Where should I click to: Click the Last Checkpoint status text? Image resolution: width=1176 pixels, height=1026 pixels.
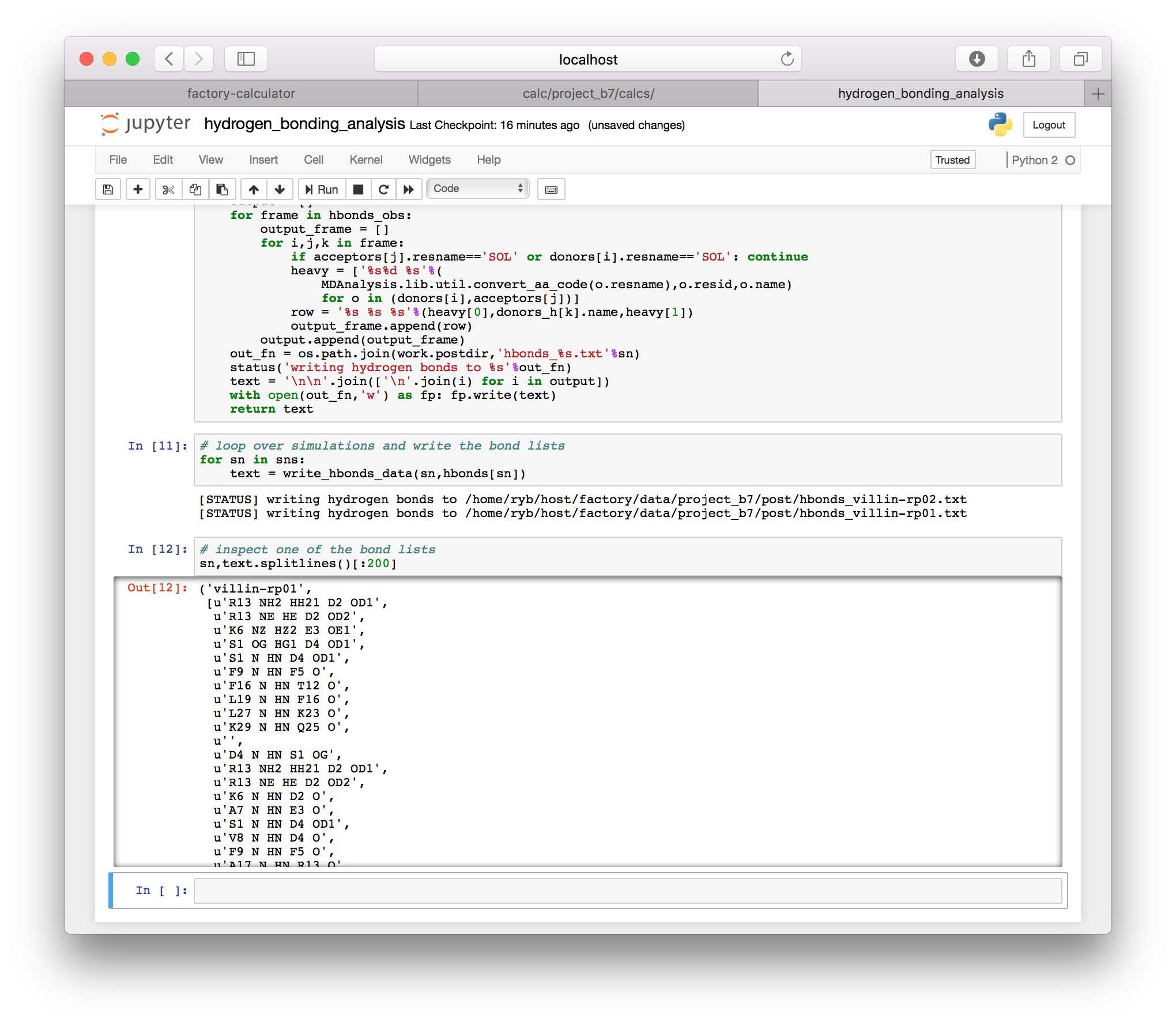tap(494, 125)
